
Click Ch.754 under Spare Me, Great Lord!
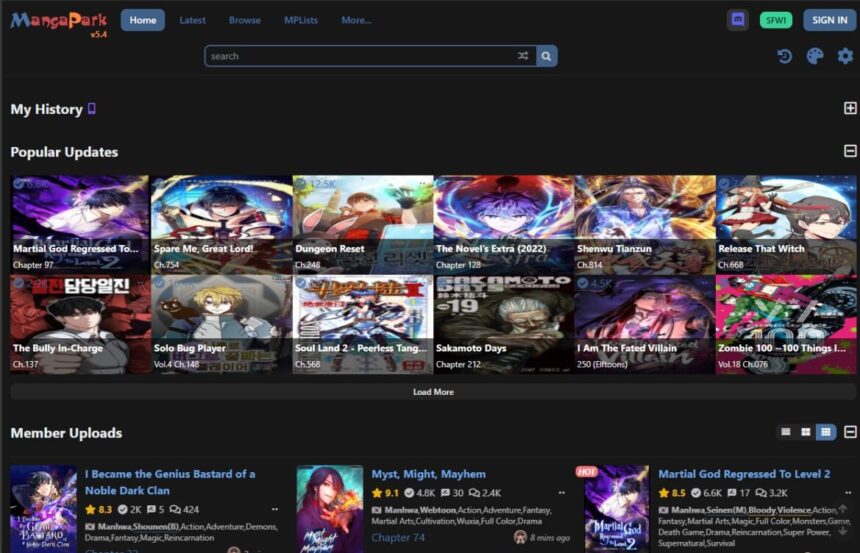point(166,265)
